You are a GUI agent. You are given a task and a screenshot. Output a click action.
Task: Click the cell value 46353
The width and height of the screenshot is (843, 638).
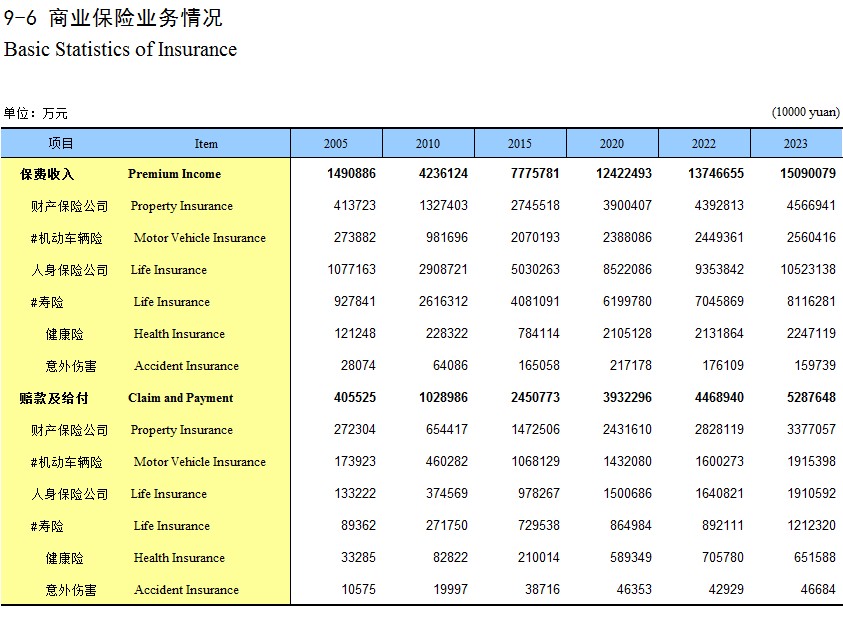tap(634, 590)
